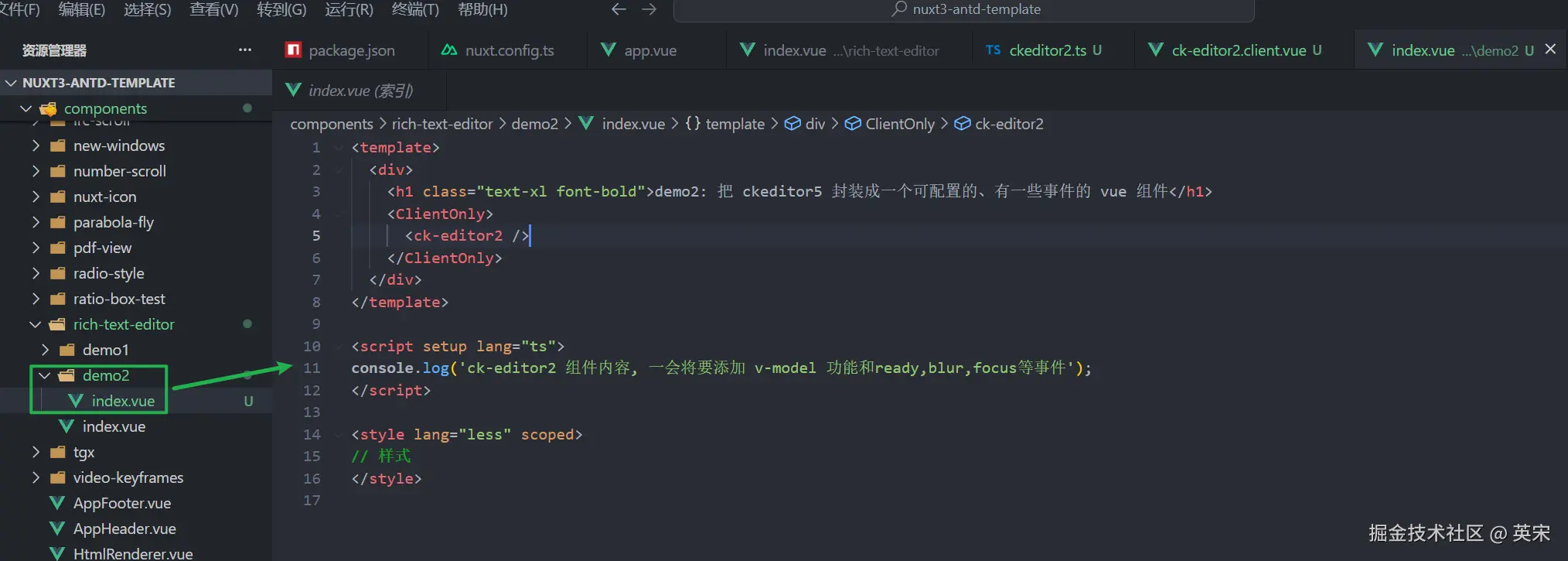Switch to the ckeditor2.ts tab

click(1054, 50)
